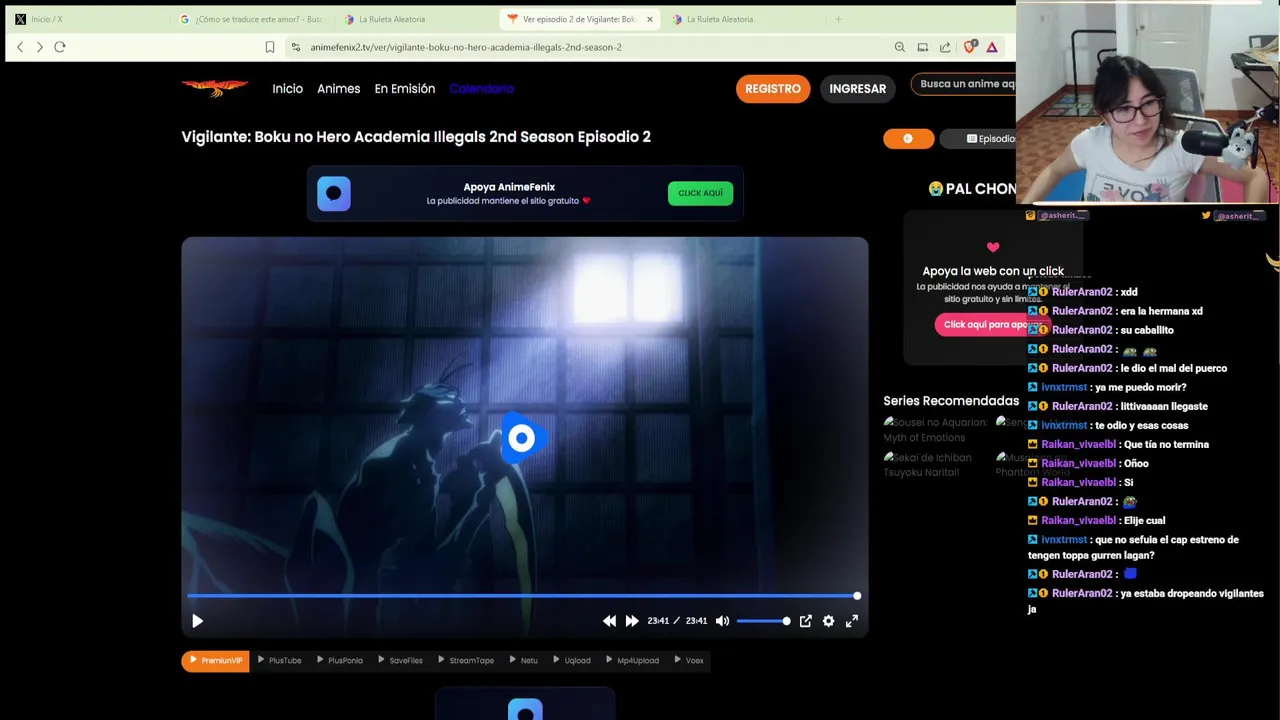The width and height of the screenshot is (1280, 720).
Task: Bookmark this page with the bookmark icon
Action: click(269, 47)
